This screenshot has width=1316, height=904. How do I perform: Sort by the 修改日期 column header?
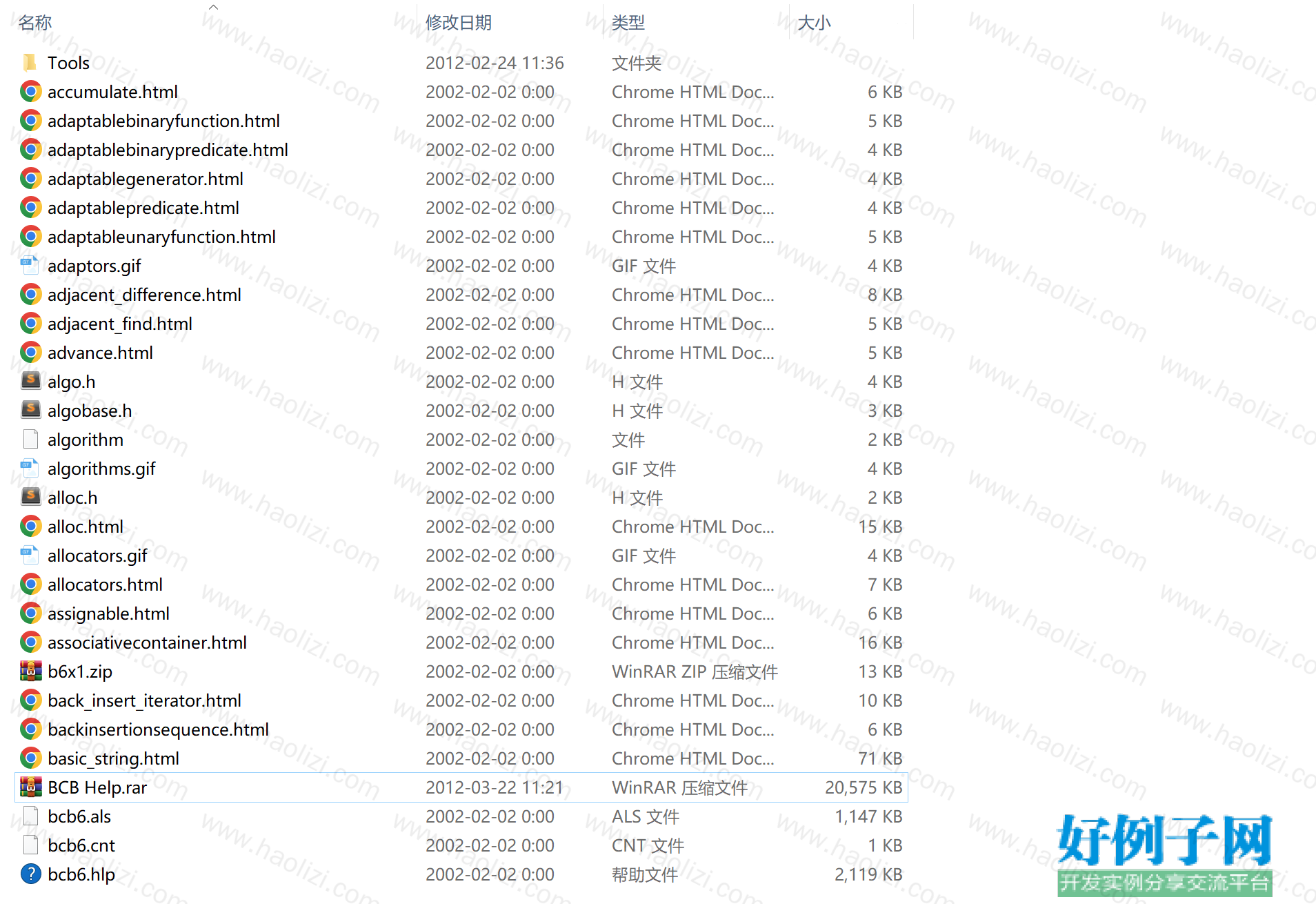tap(459, 23)
